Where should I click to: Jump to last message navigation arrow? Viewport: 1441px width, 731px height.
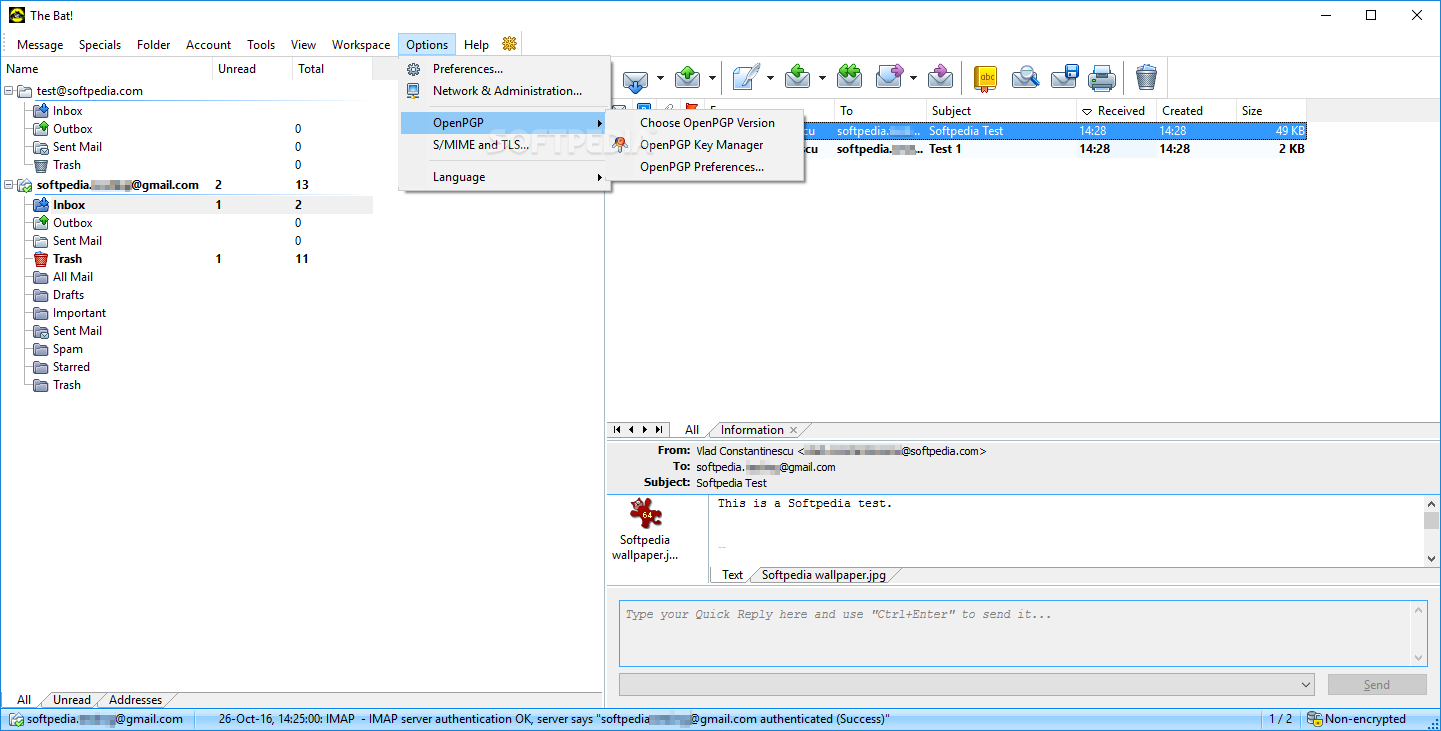659,430
